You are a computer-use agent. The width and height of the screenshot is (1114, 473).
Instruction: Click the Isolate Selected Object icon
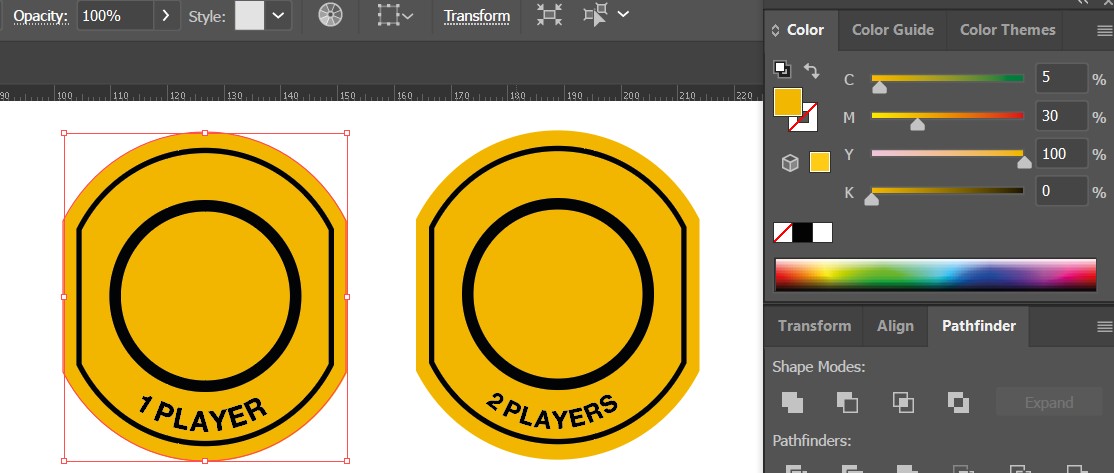548,15
